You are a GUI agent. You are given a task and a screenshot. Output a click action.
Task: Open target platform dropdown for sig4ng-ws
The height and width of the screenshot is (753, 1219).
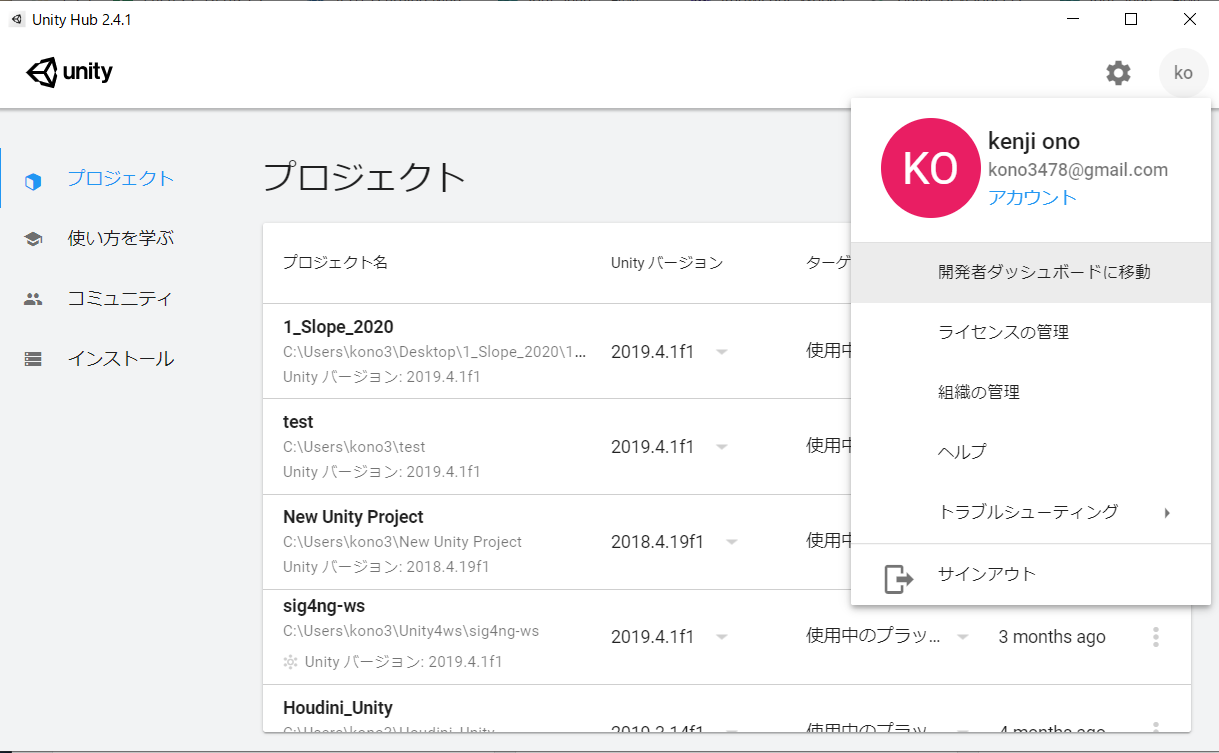tap(963, 637)
